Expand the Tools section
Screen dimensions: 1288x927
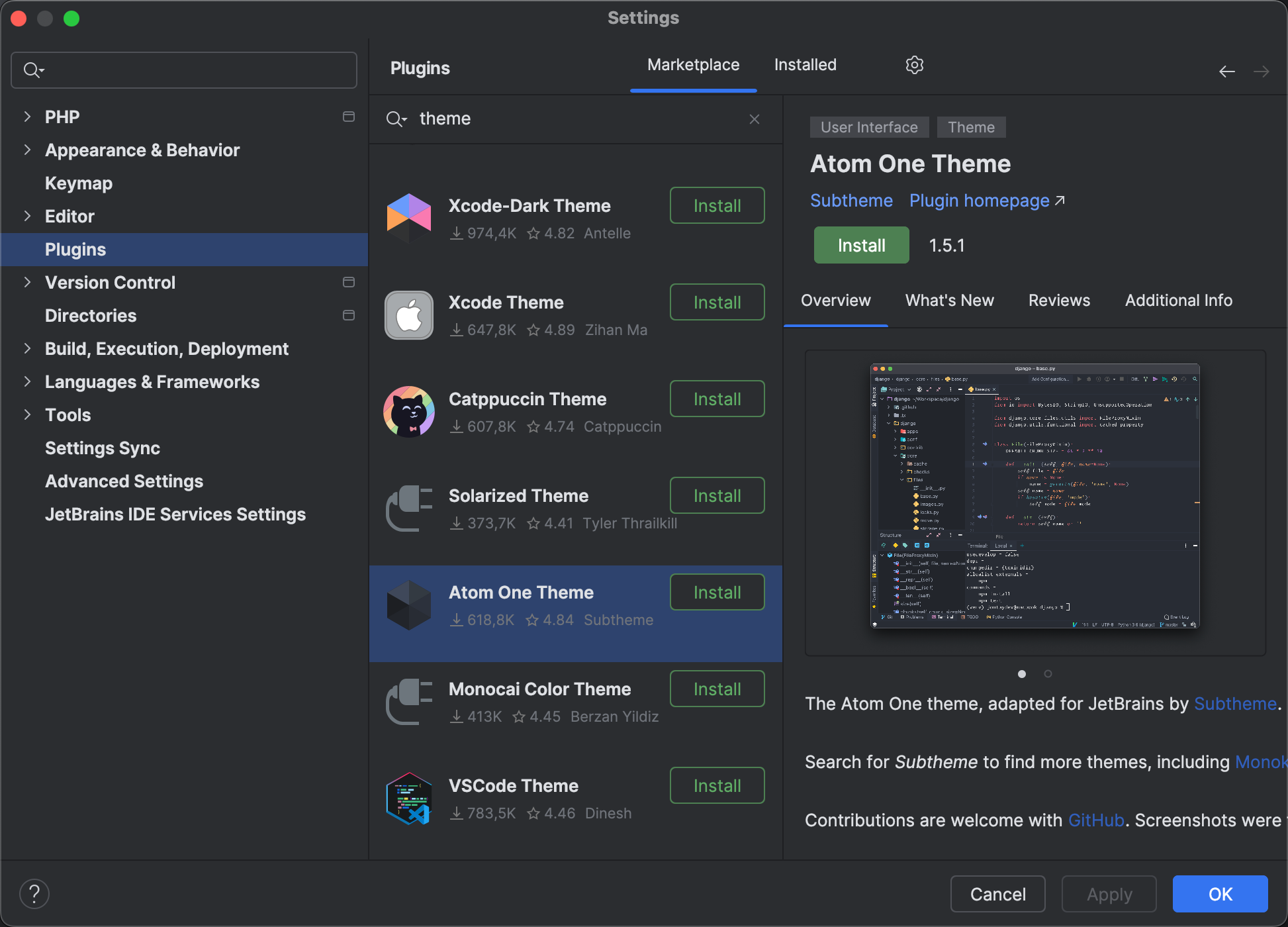pos(27,415)
